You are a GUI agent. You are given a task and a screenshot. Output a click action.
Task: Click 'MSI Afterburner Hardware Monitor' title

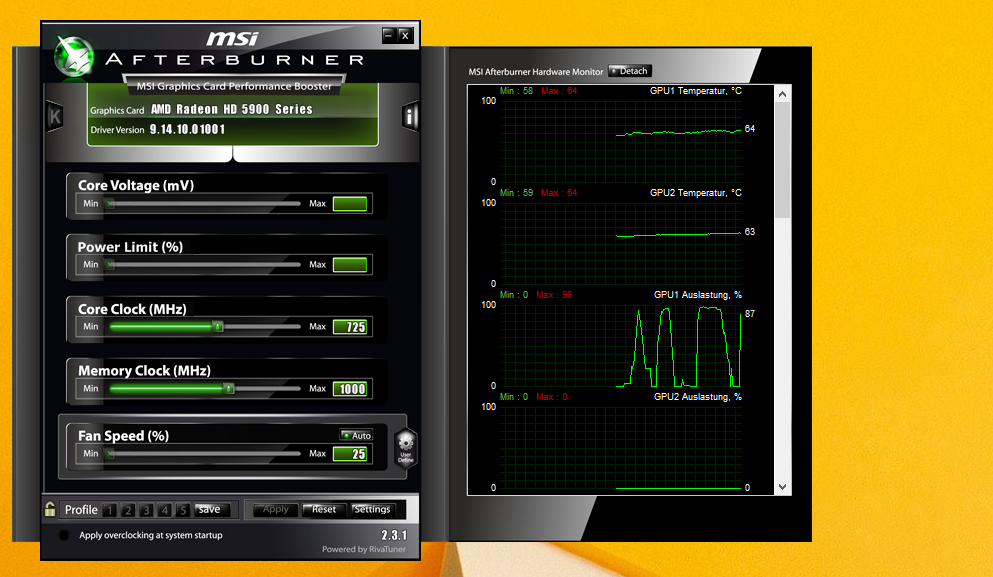(536, 72)
